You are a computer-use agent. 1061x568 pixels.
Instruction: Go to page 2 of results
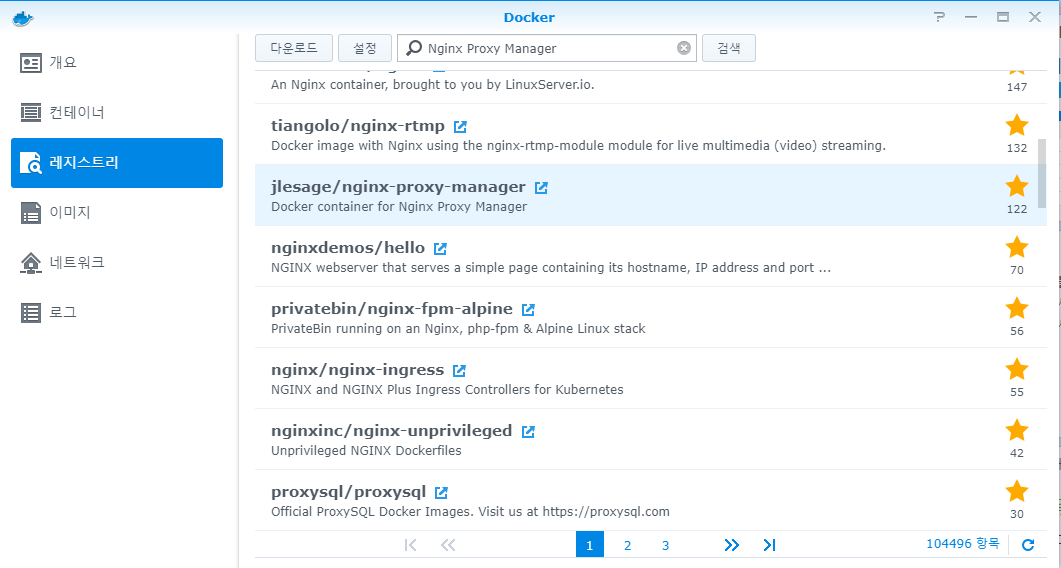[x=627, y=545]
